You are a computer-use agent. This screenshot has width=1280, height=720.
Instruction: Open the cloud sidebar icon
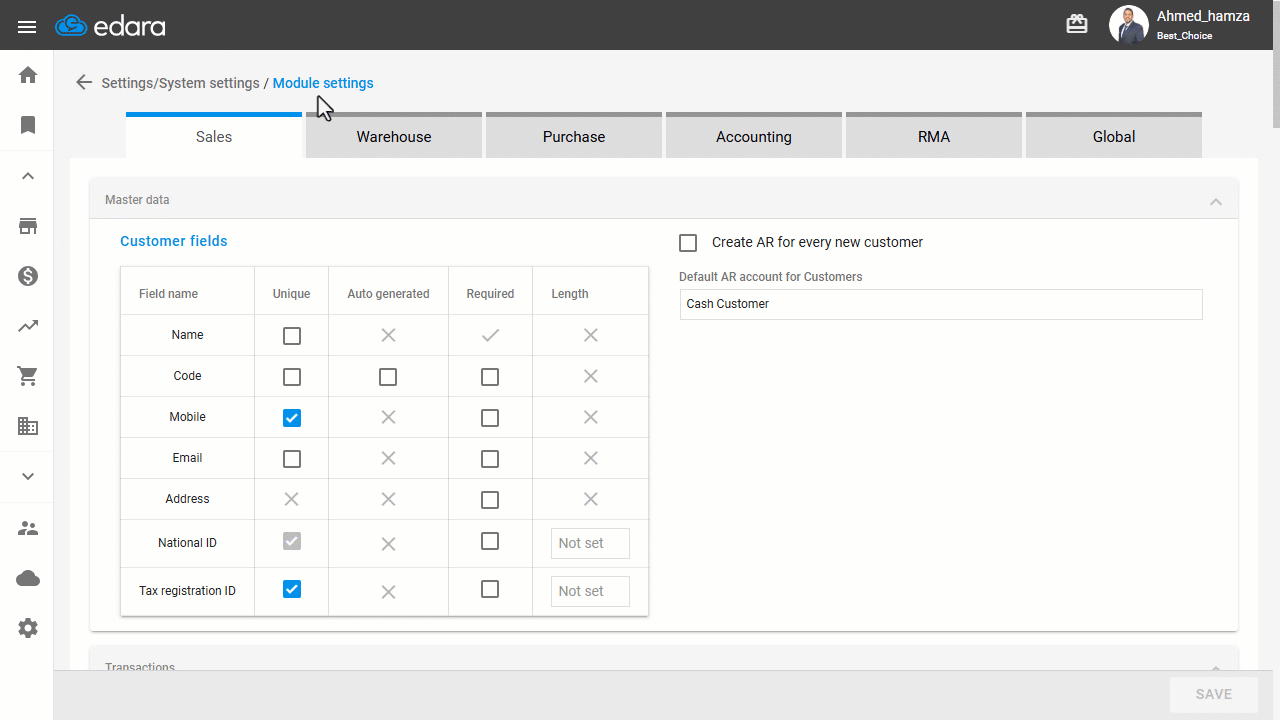[28, 578]
